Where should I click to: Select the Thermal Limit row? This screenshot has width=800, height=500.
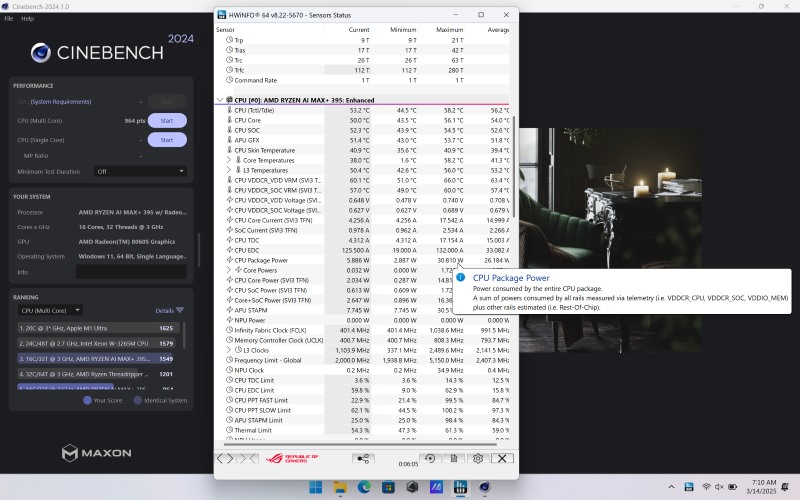coord(362,430)
